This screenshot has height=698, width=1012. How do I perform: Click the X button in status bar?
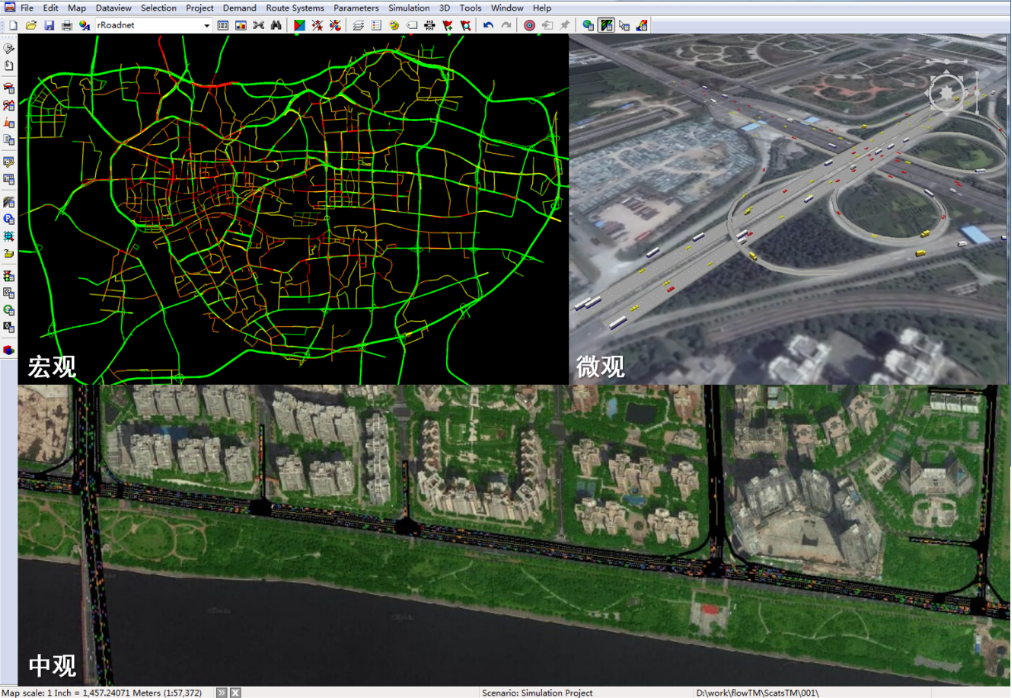click(235, 692)
